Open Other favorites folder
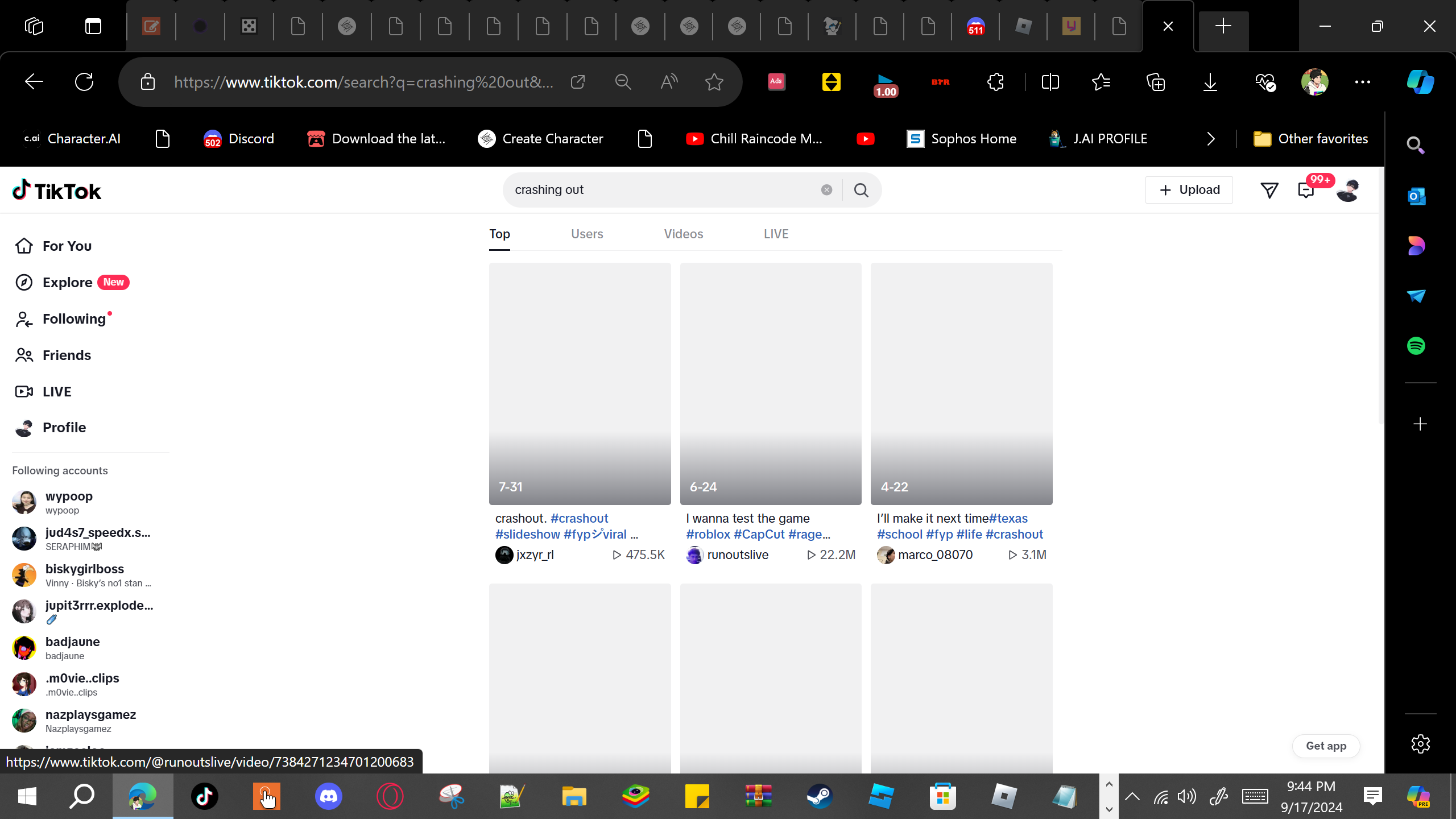This screenshot has height=819, width=1456. tap(1310, 139)
